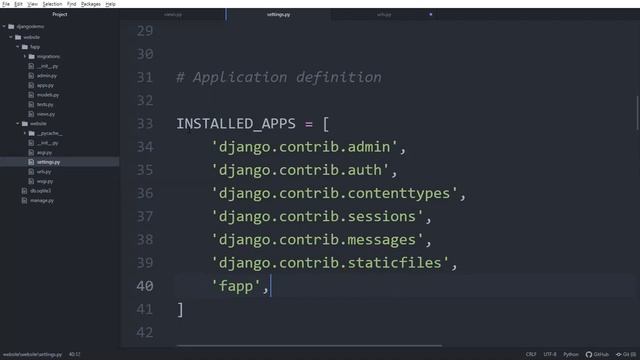Click file path in status bar
This screenshot has width=640, height=360.
click(x=32, y=354)
